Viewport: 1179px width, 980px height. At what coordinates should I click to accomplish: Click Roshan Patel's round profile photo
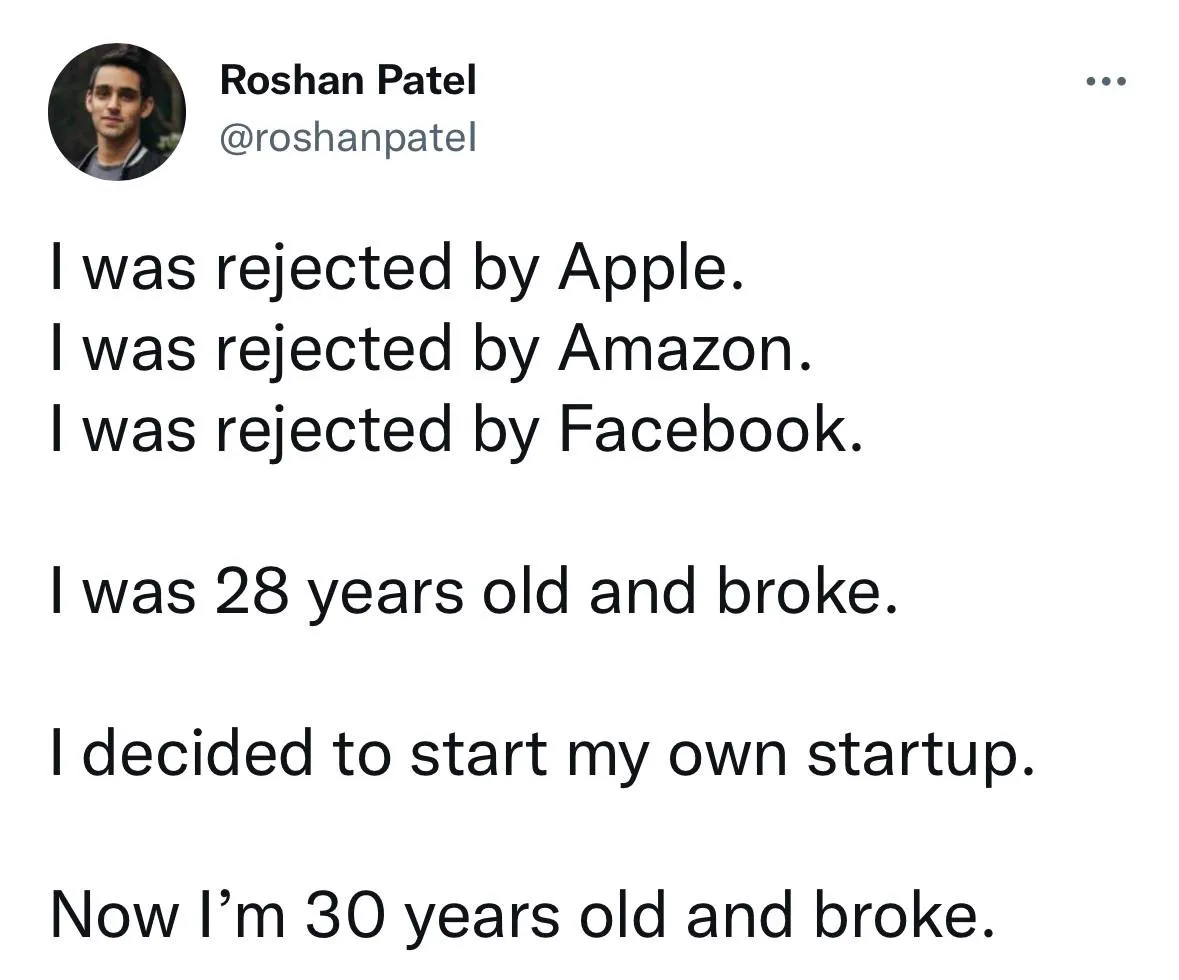coord(117,111)
